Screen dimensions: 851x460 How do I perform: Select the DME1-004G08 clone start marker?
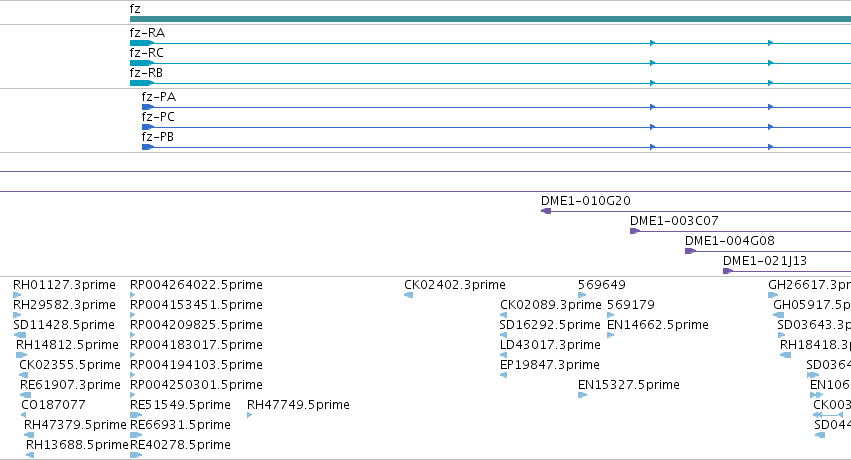click(x=690, y=251)
